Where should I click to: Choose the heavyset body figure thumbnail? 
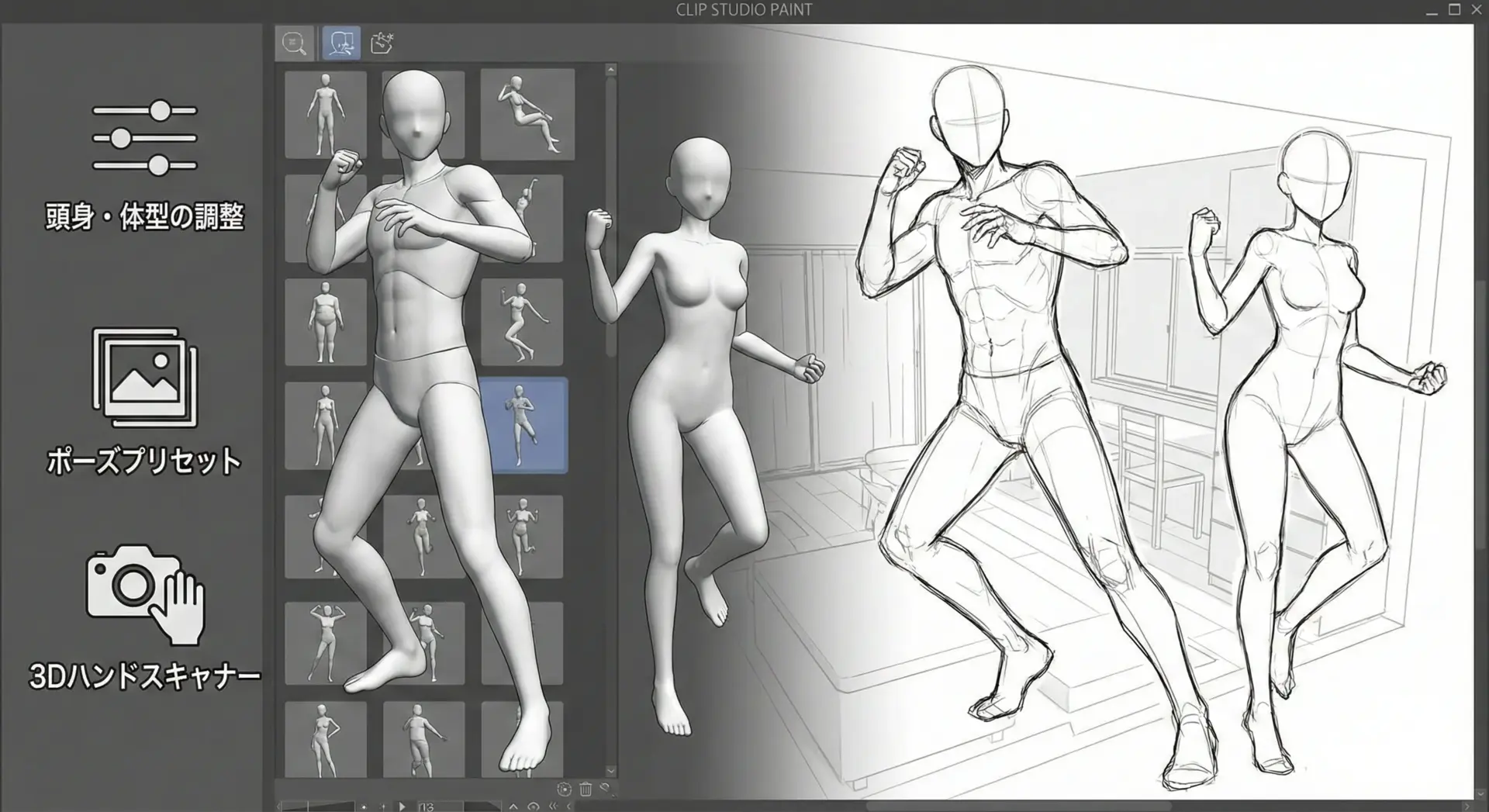(325, 322)
